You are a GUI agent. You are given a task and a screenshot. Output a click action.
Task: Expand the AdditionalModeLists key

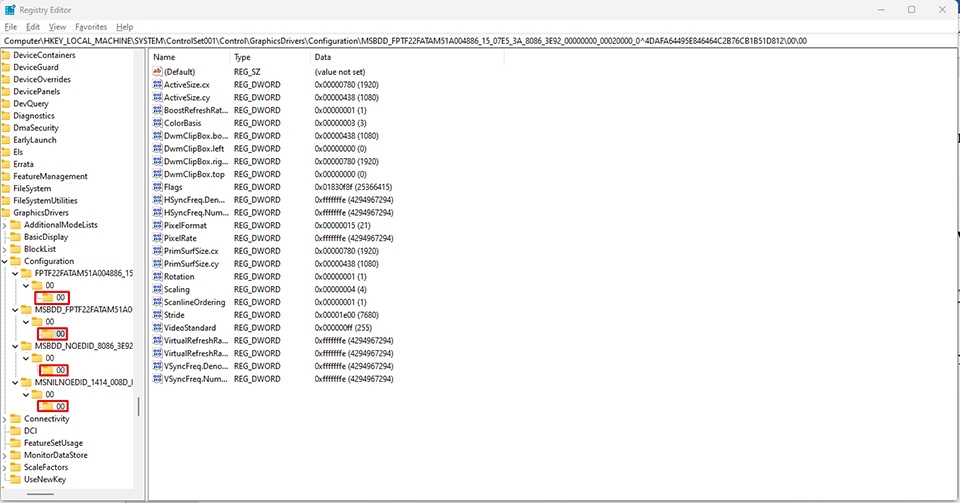(5, 225)
